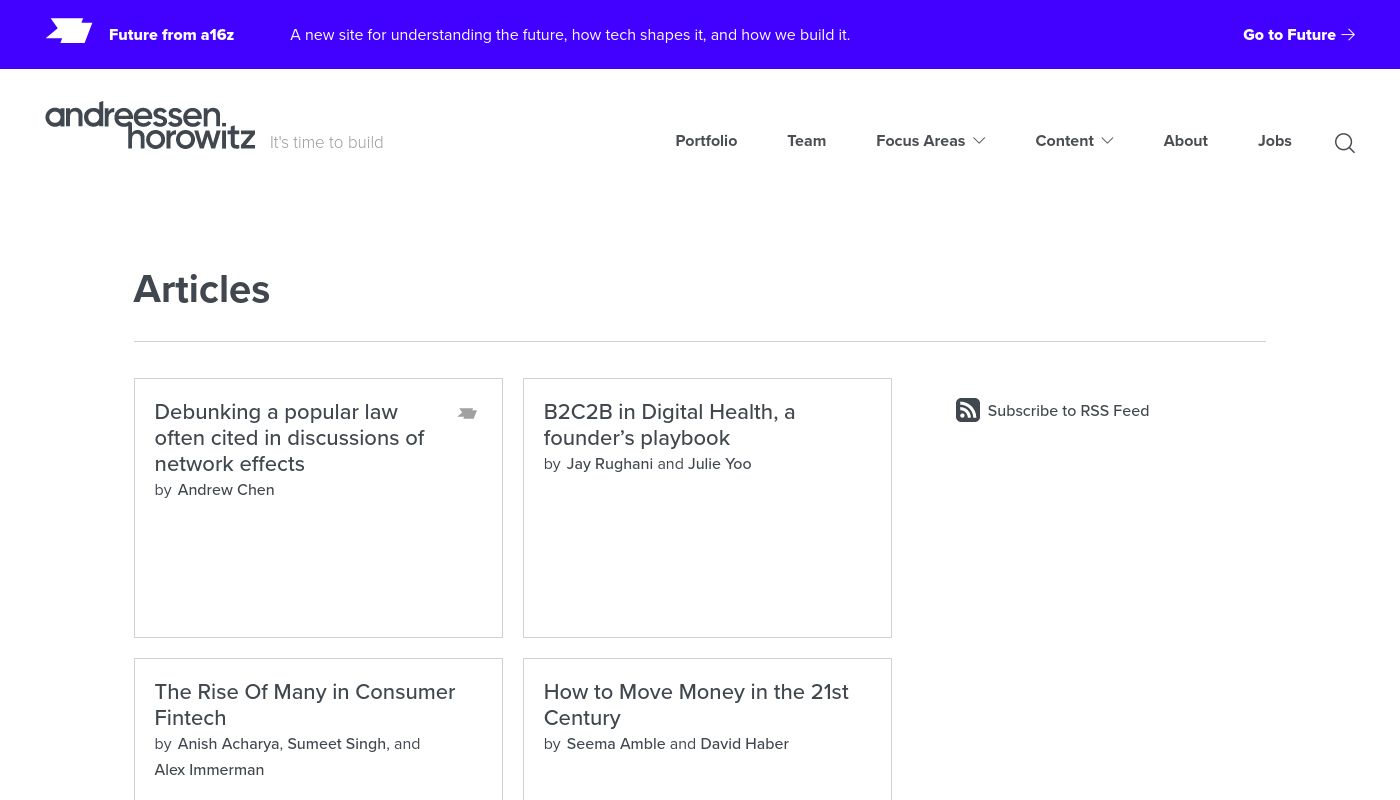Open the article by Andrew Chen

pyautogui.click(x=289, y=438)
